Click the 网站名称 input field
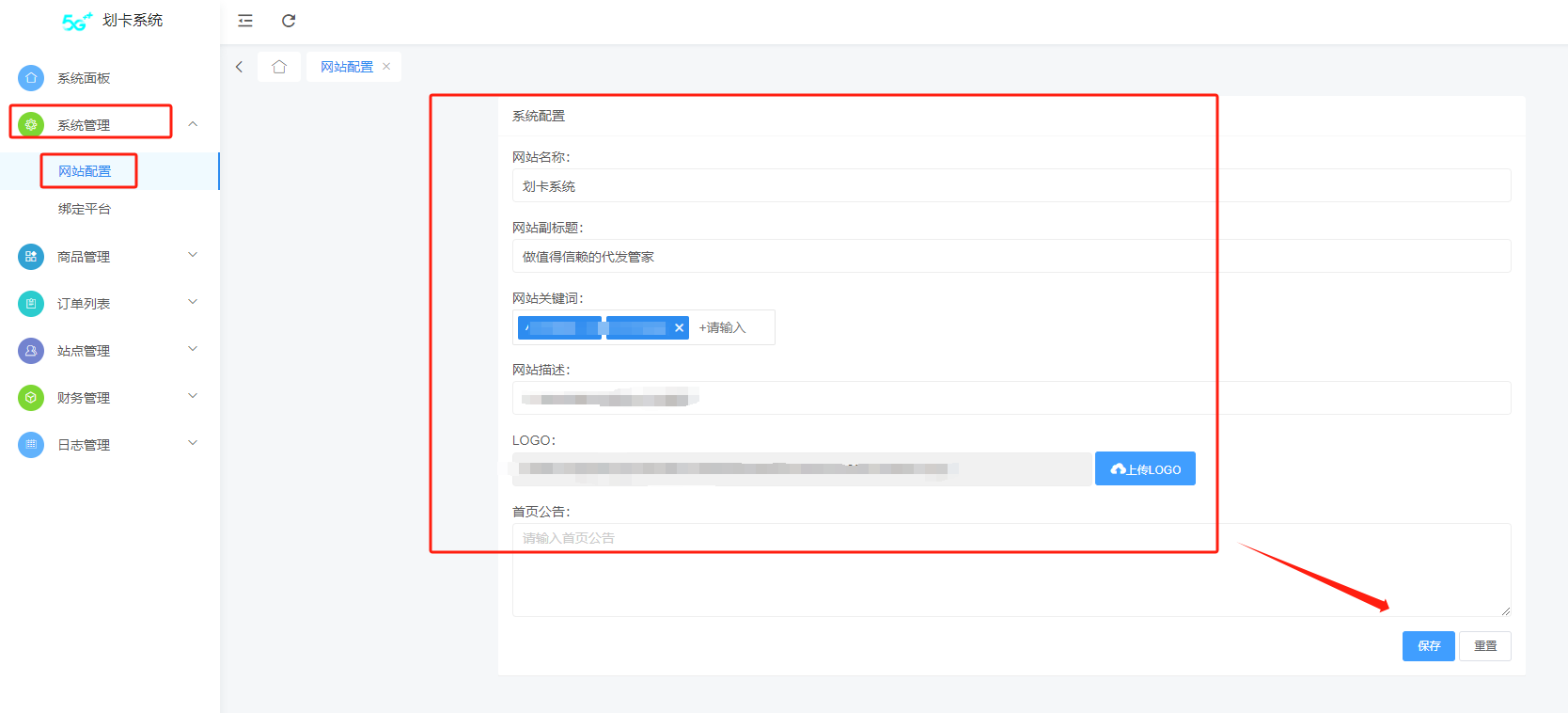 (1011, 186)
